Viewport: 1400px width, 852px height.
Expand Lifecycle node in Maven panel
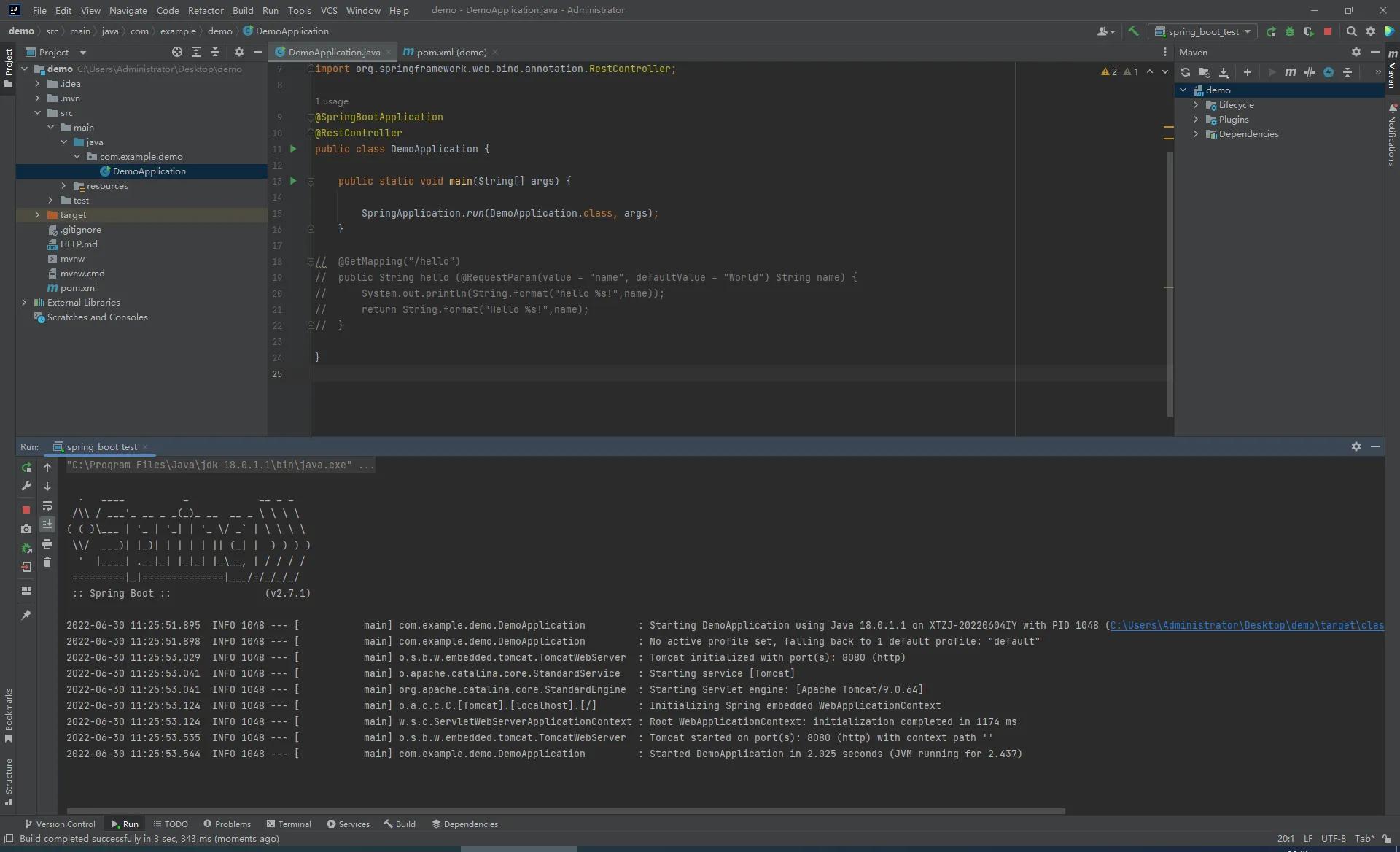1196,105
